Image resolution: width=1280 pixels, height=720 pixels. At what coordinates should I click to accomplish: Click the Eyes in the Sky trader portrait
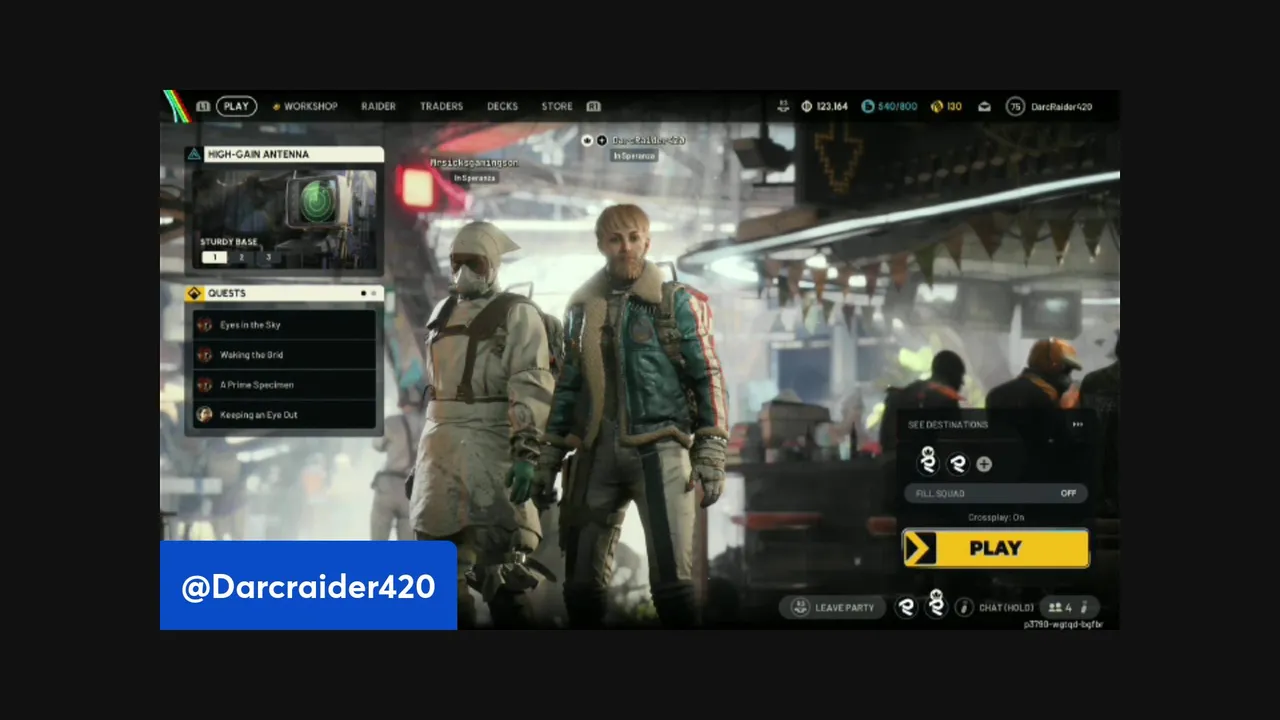click(205, 325)
